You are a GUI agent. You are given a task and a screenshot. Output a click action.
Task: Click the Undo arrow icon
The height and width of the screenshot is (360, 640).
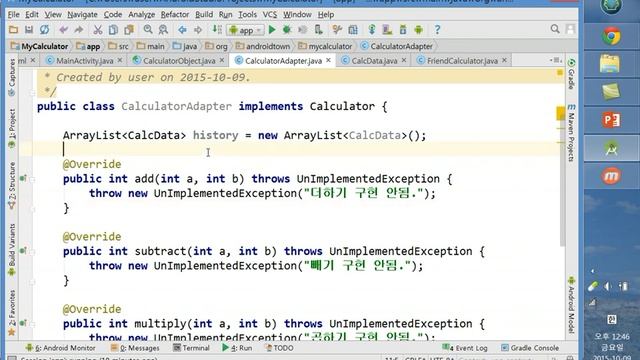pyautogui.click(x=63, y=30)
